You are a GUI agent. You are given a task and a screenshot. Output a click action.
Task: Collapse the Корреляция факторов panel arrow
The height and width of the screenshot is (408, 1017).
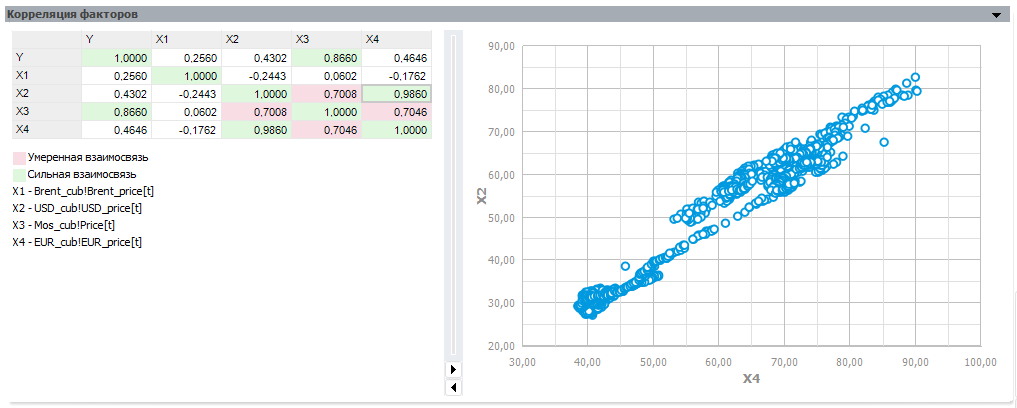(x=997, y=15)
